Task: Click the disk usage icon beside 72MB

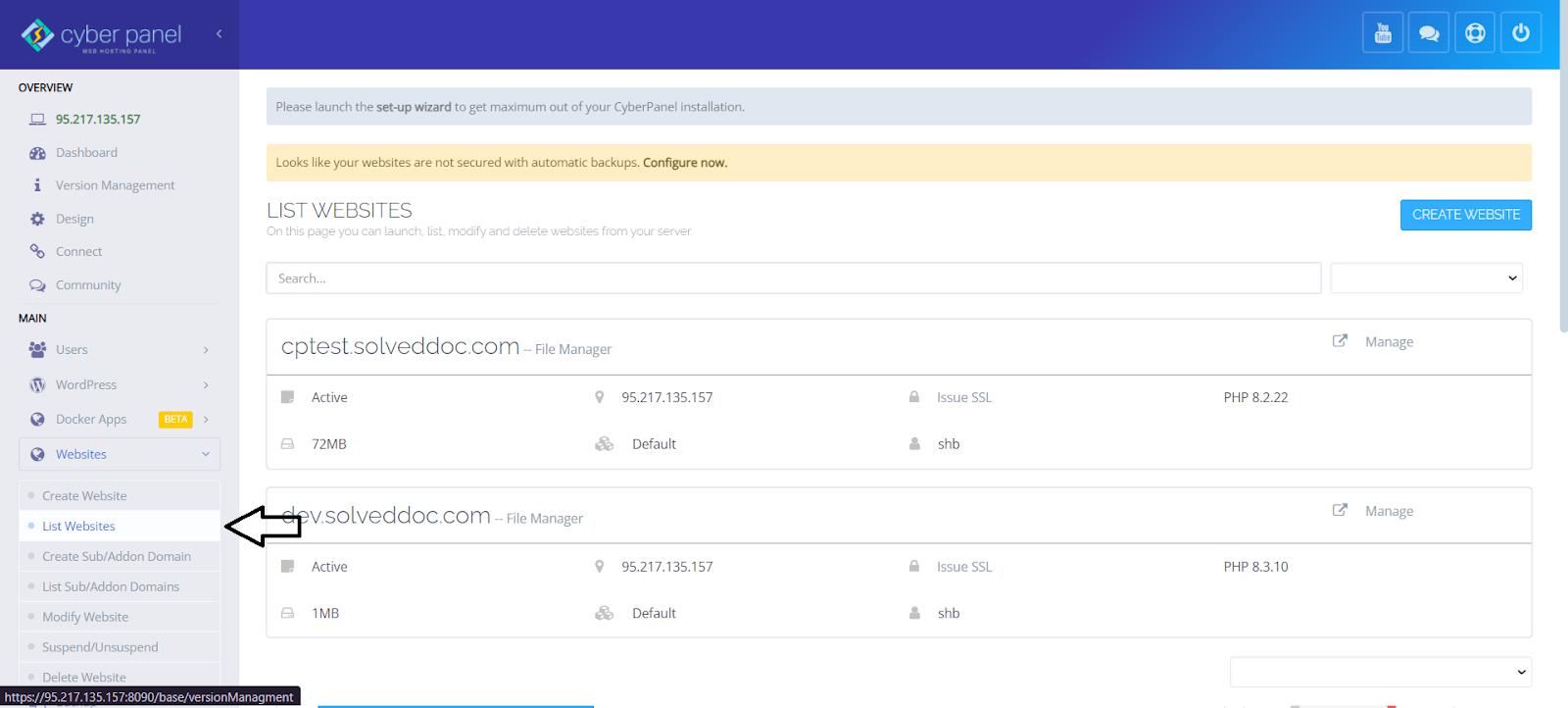Action: [287, 444]
